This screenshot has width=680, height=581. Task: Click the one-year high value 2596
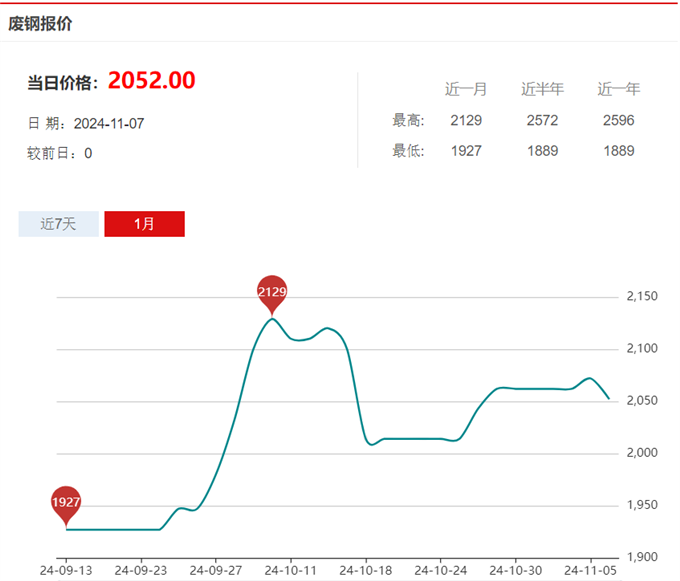pos(618,121)
